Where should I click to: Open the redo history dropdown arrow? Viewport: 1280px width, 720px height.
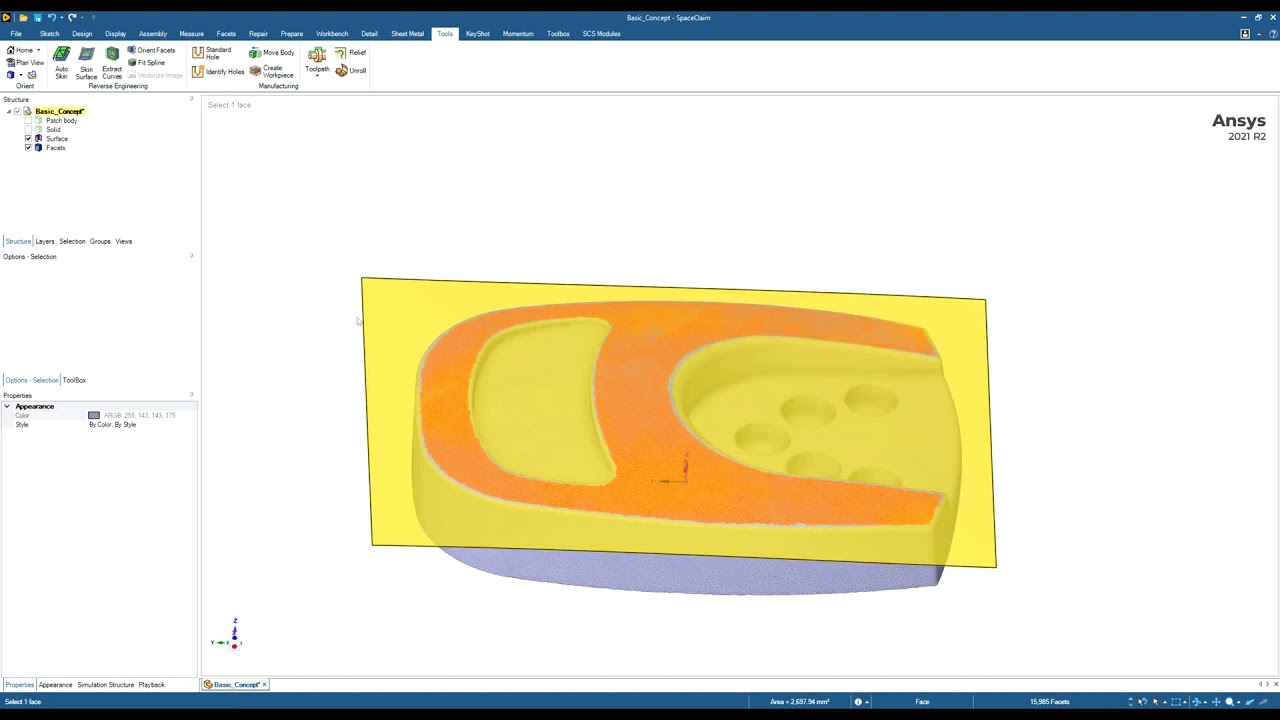(81, 17)
